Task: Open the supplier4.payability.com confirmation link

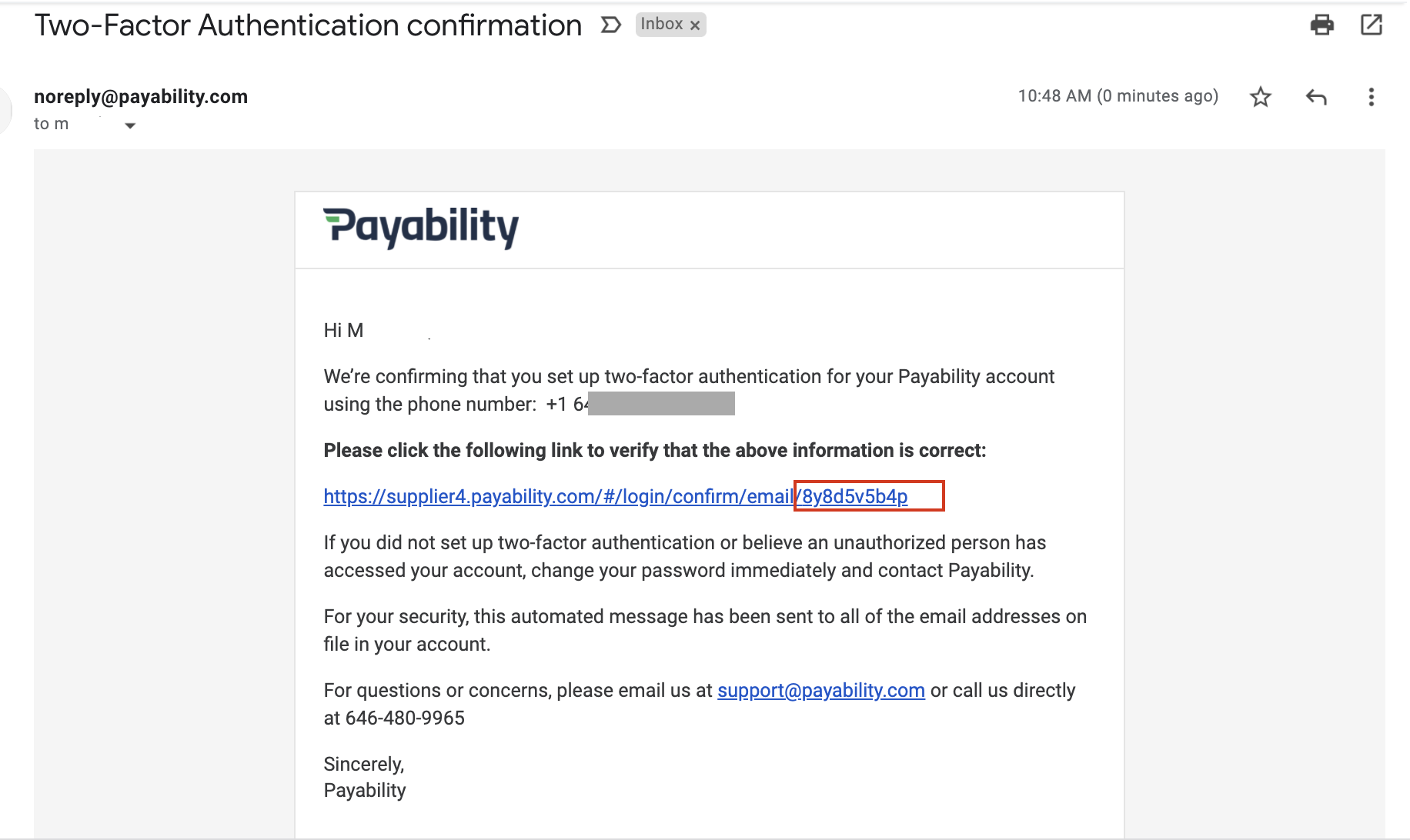Action: point(615,497)
